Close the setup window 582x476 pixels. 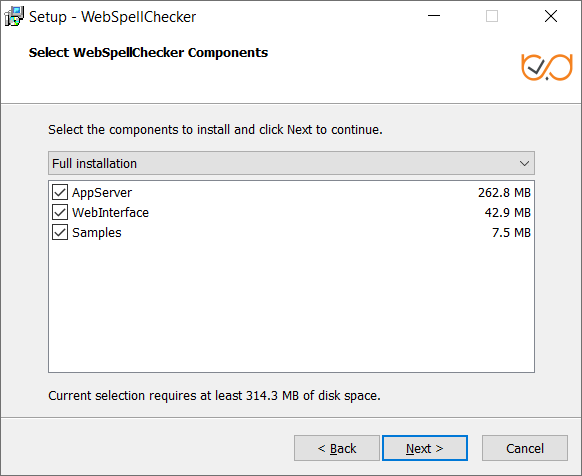click(551, 16)
